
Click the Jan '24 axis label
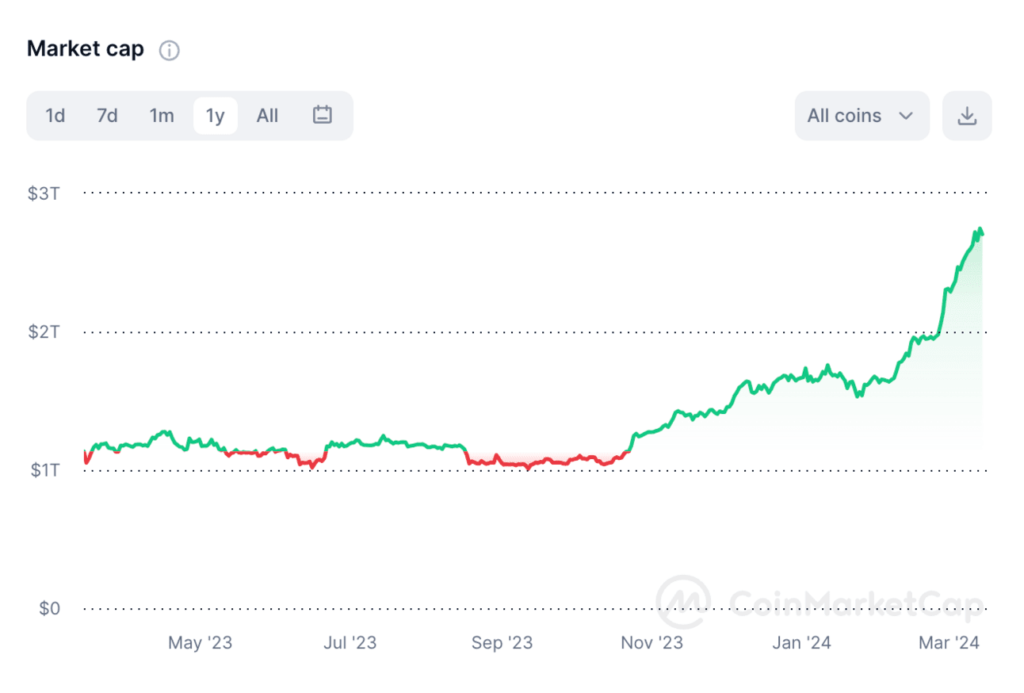coord(802,643)
